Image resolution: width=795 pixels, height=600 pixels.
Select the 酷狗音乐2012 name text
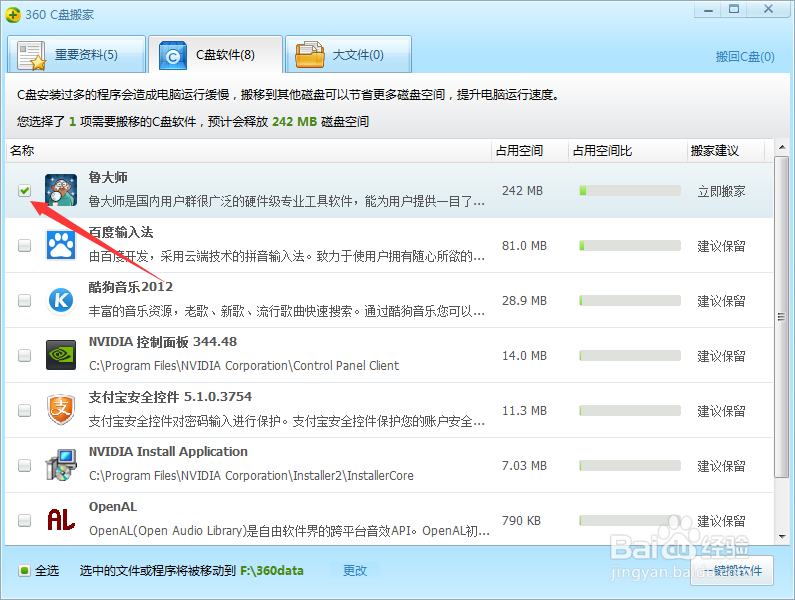pyautogui.click(x=131, y=287)
